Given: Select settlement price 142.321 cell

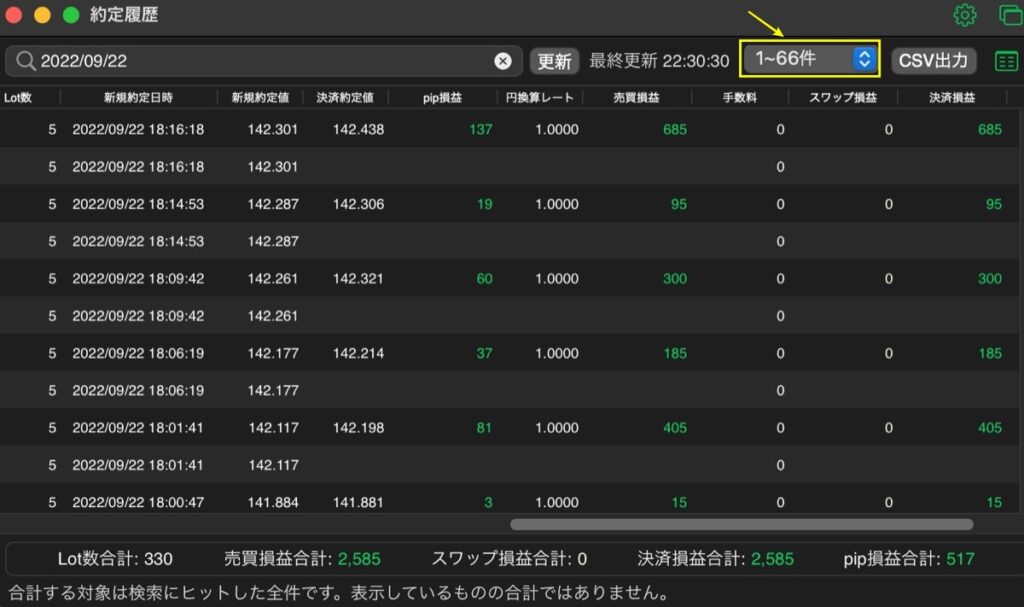Looking at the screenshot, I should [358, 278].
